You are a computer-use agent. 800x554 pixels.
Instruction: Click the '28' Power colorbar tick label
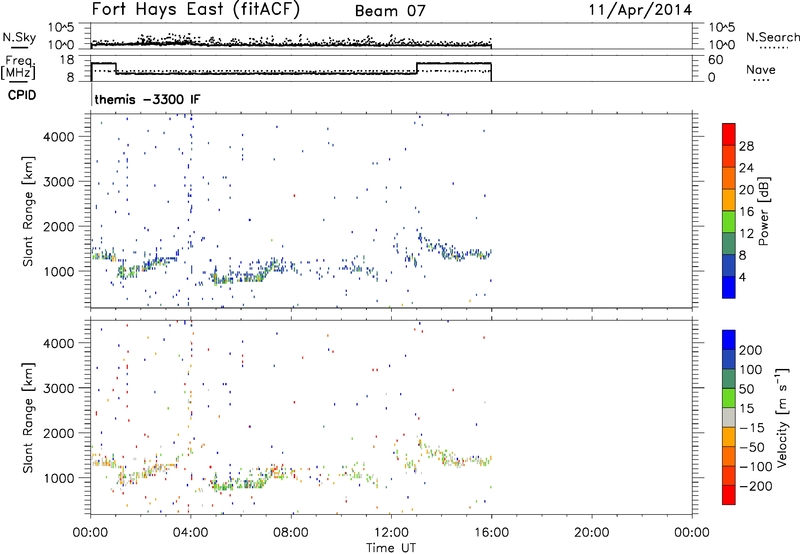[x=746, y=146]
